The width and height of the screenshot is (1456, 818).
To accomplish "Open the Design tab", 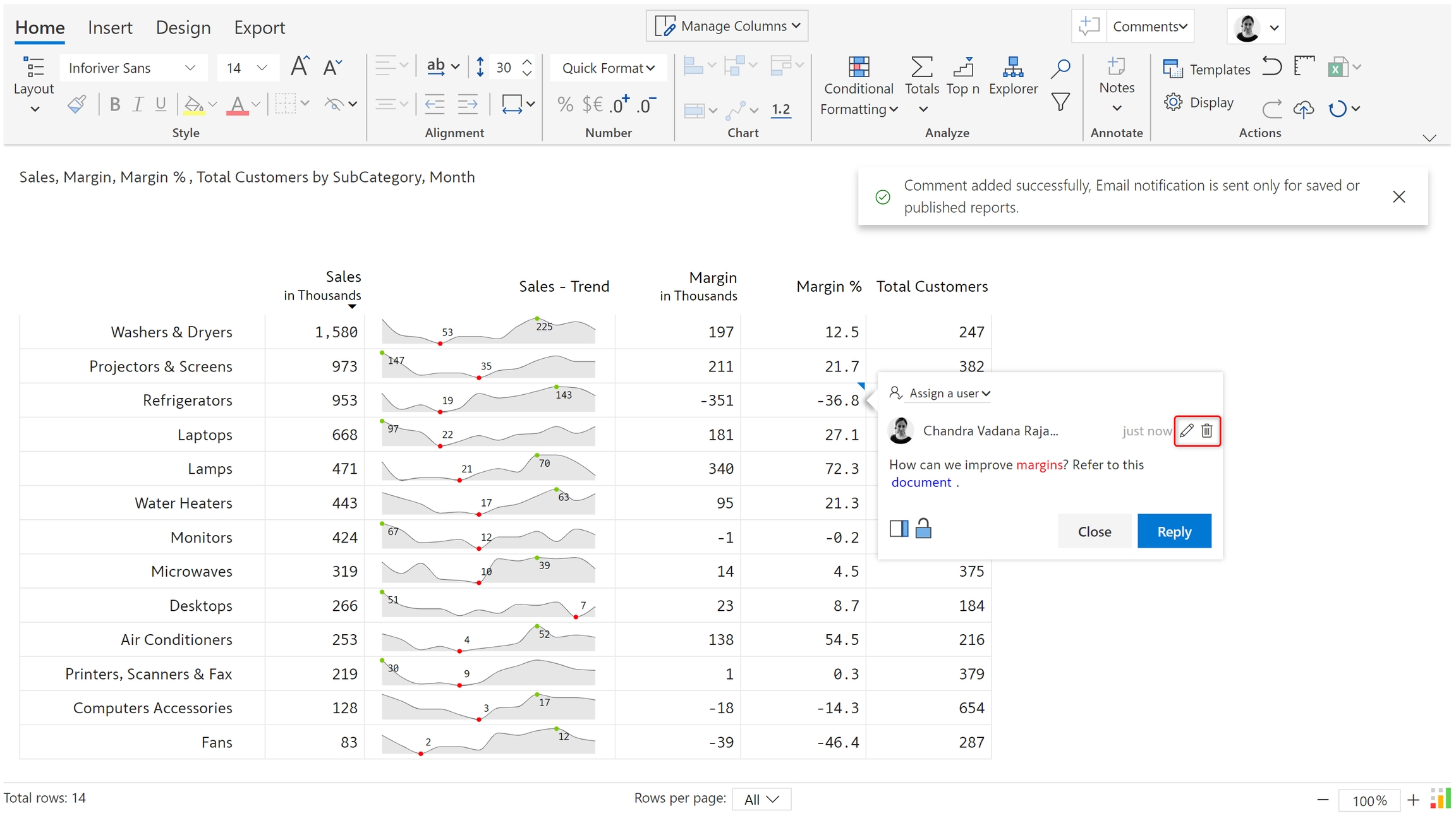I will (183, 28).
